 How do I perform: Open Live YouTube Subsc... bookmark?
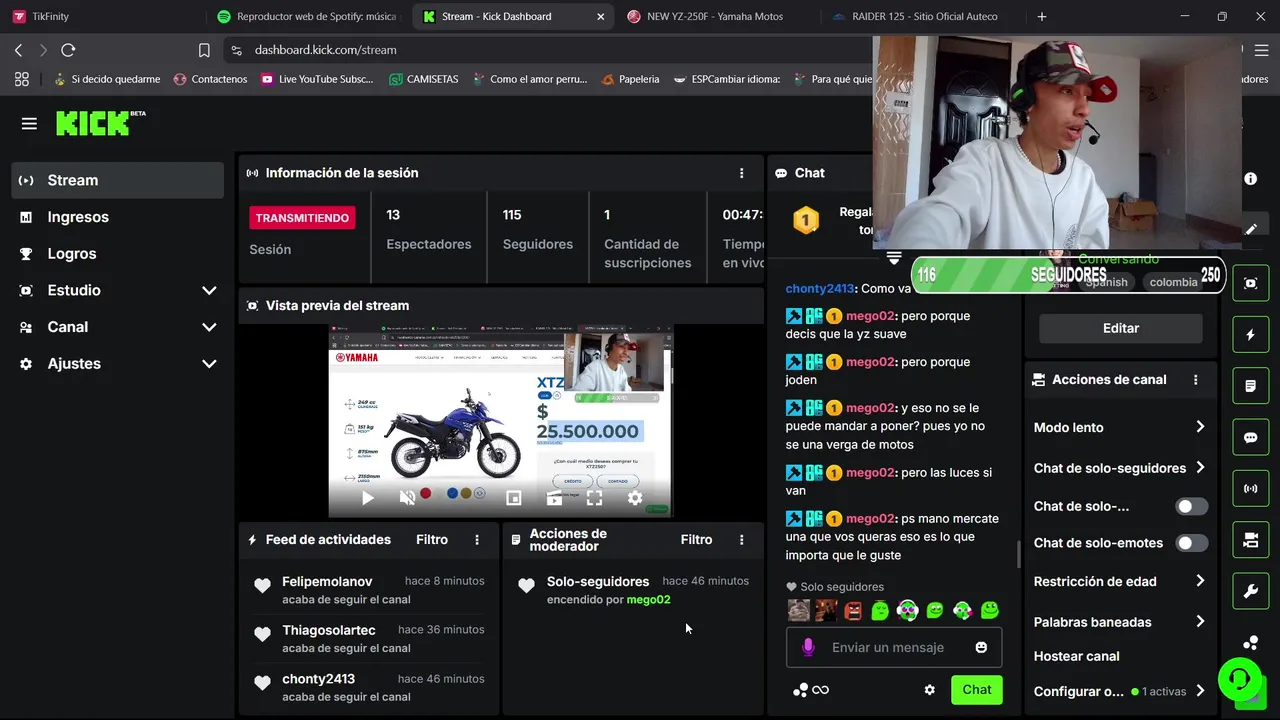(x=317, y=79)
